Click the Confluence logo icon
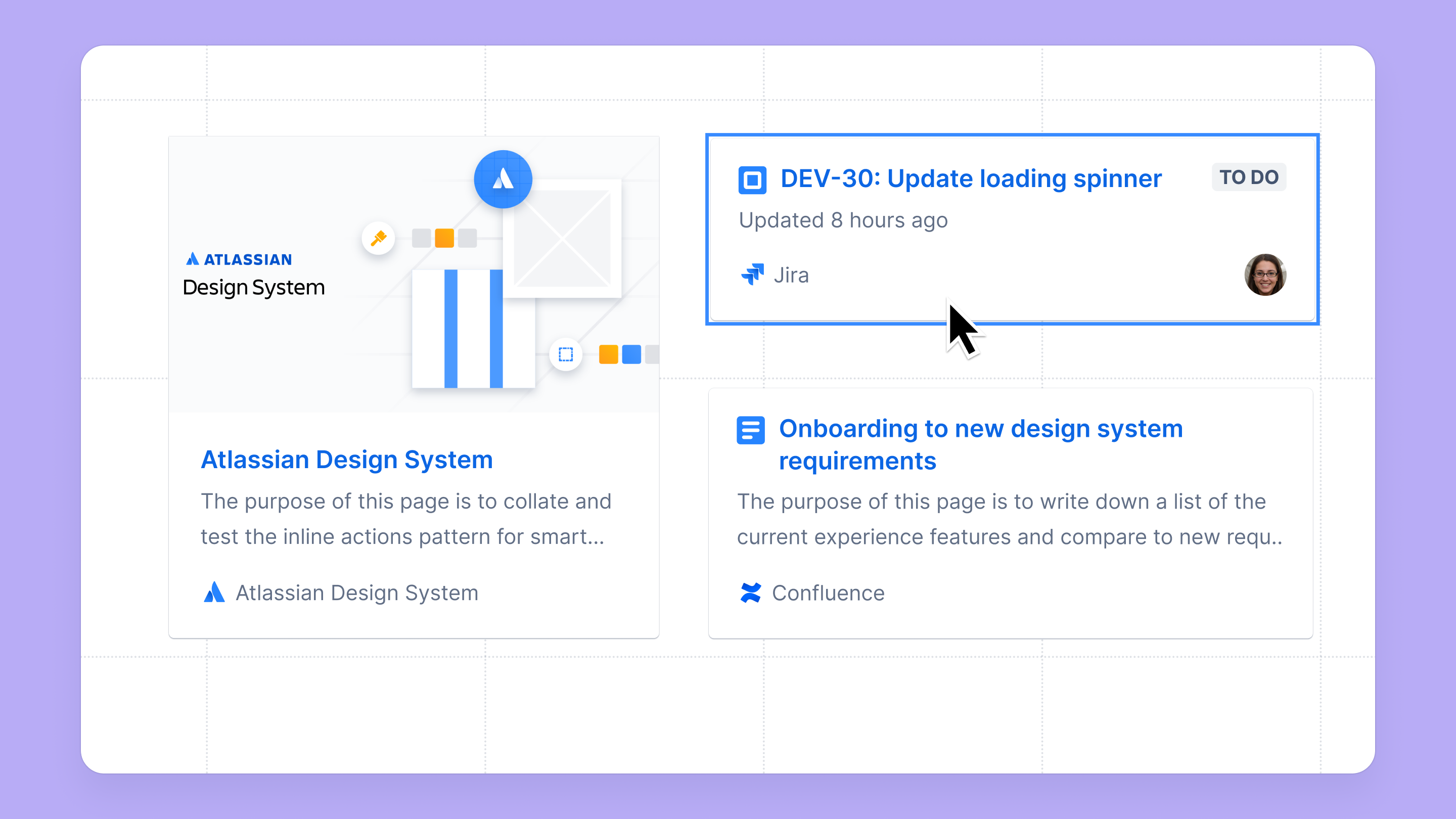Screen dimensions: 1456x819 point(751,593)
